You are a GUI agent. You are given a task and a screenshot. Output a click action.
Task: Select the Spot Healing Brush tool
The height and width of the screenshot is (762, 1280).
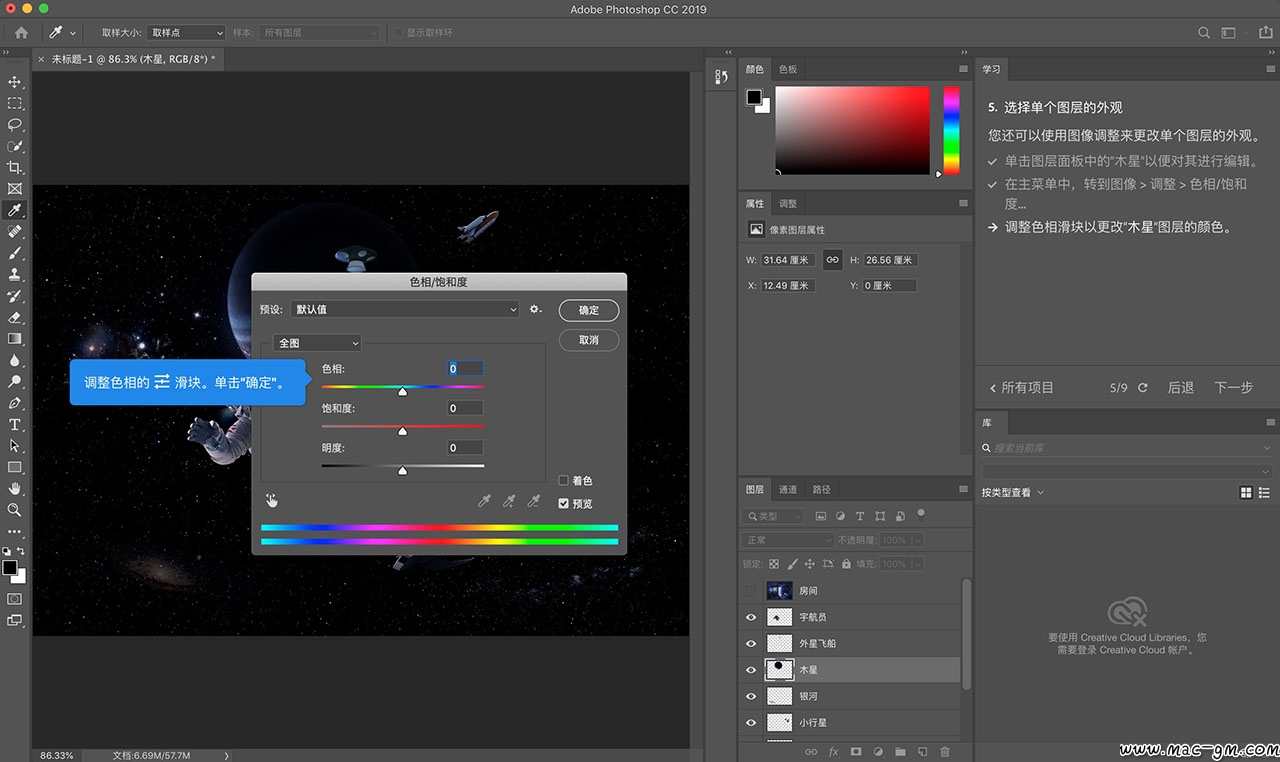15,231
